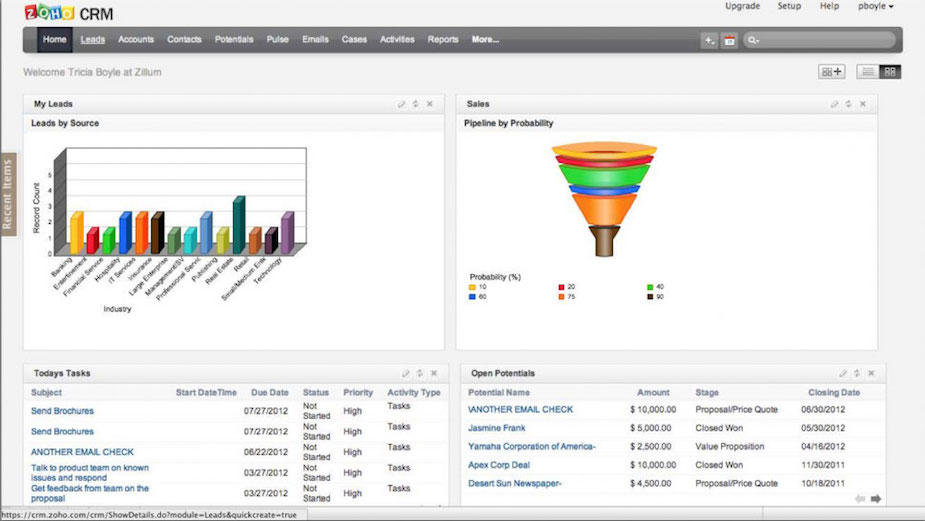Screen dimensions: 925x521
Task: Open the pboyle user dropdown
Action: click(875, 7)
